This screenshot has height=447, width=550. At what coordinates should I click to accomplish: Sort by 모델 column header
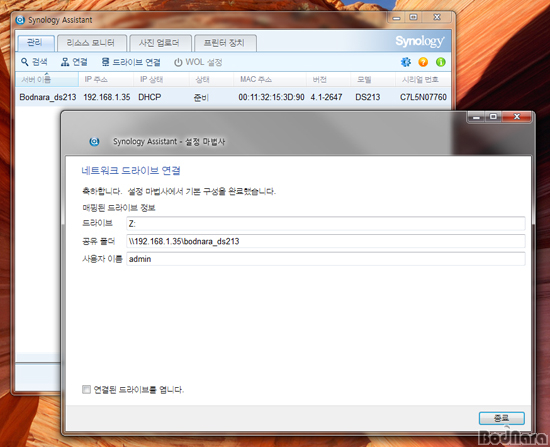373,79
